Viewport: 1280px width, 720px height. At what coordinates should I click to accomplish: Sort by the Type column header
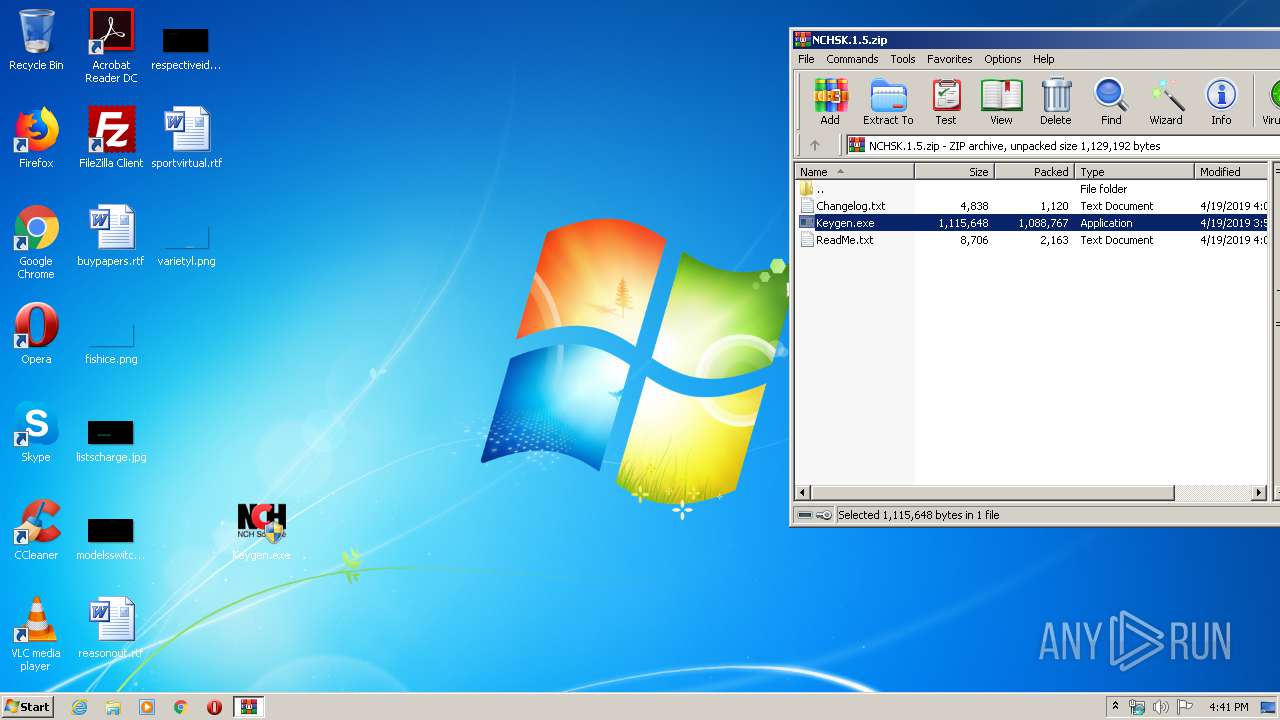click(x=1135, y=172)
